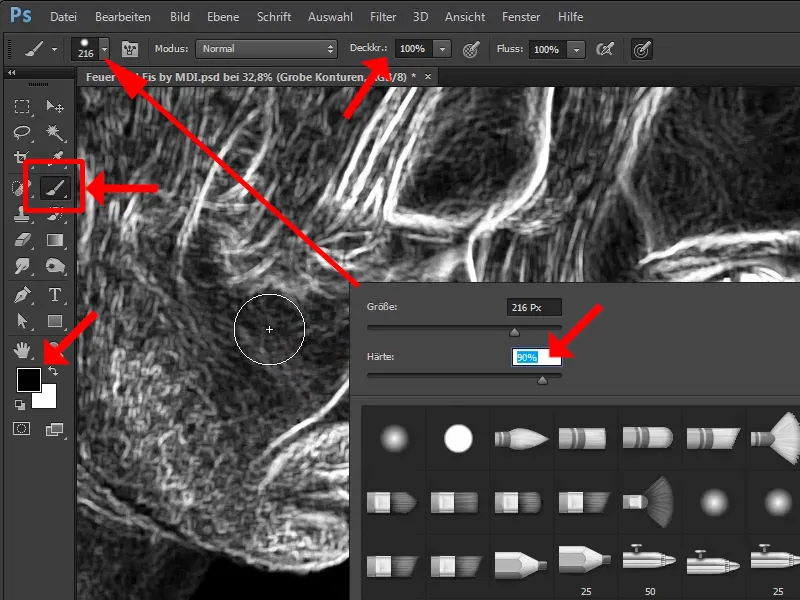Change the screen mode

54,430
